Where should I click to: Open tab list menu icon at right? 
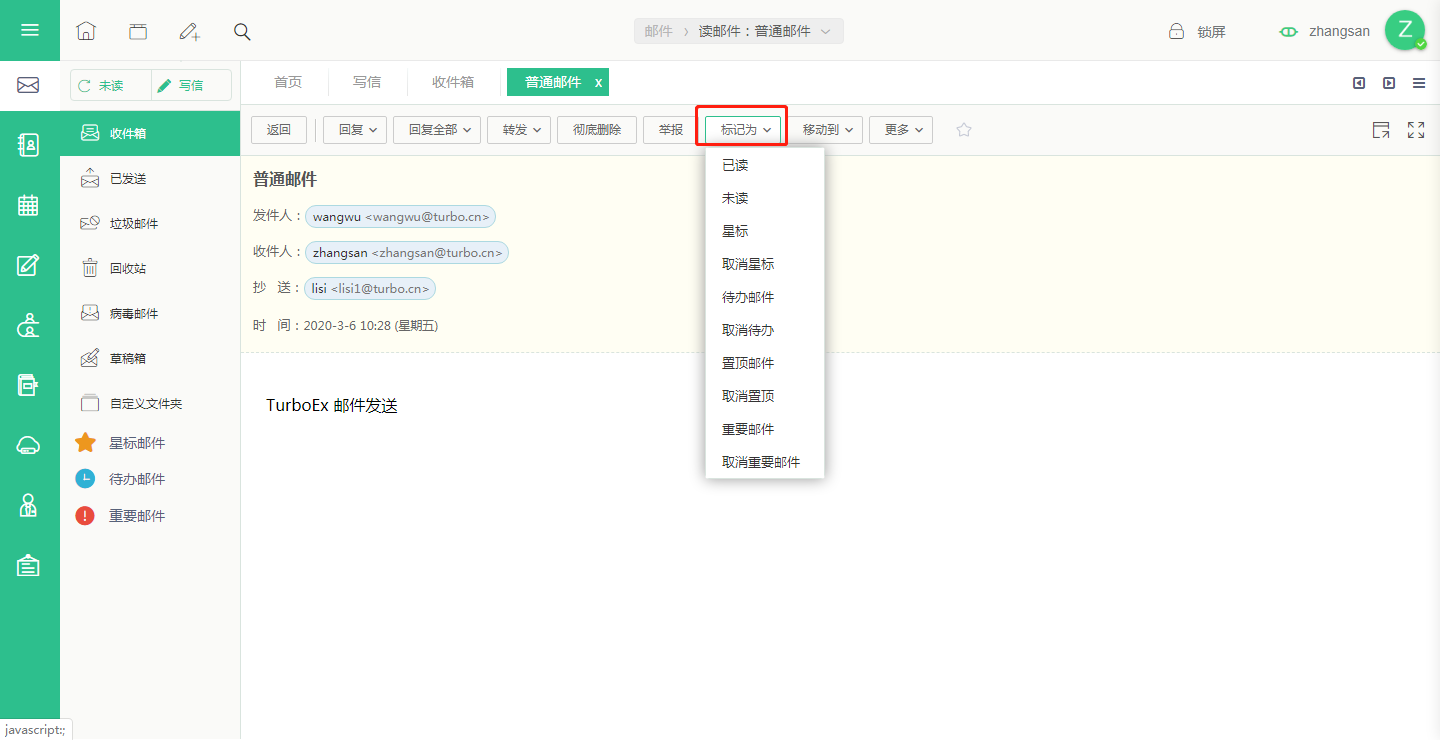tap(1419, 83)
